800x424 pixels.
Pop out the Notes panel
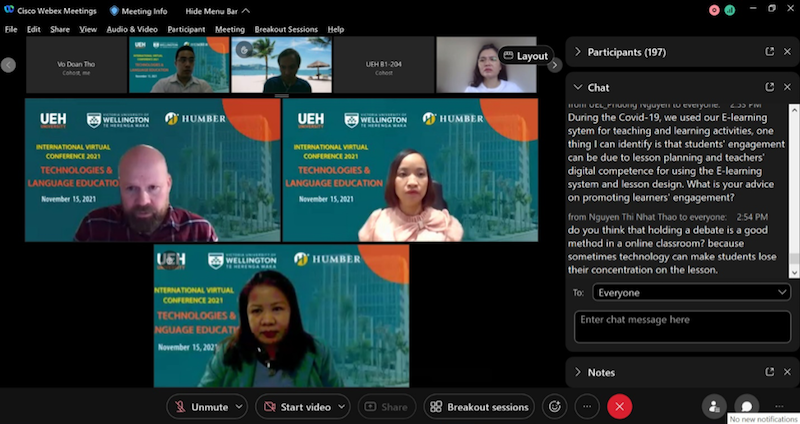pyautogui.click(x=769, y=372)
